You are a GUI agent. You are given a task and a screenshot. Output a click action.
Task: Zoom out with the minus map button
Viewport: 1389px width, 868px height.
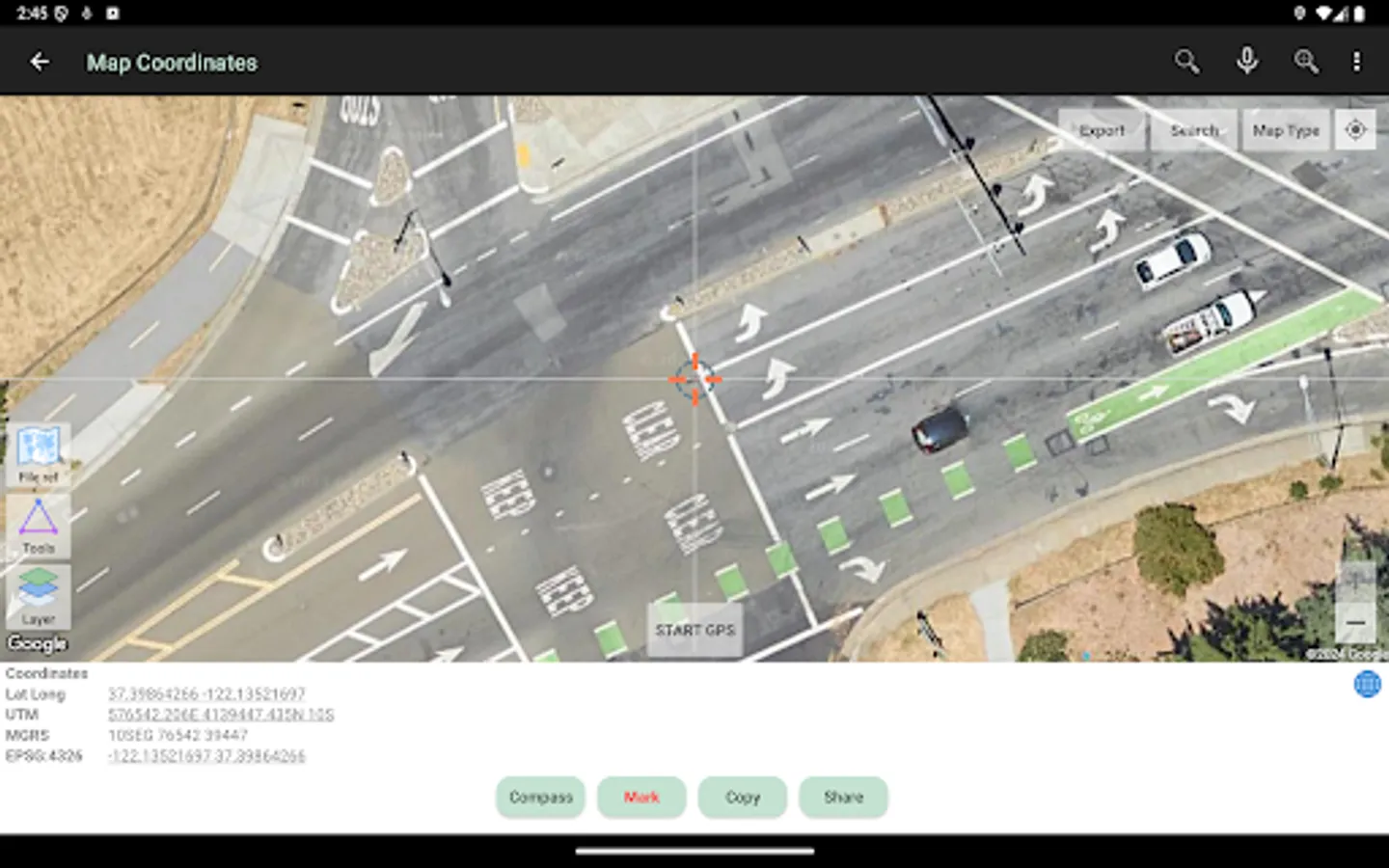pos(1355,623)
